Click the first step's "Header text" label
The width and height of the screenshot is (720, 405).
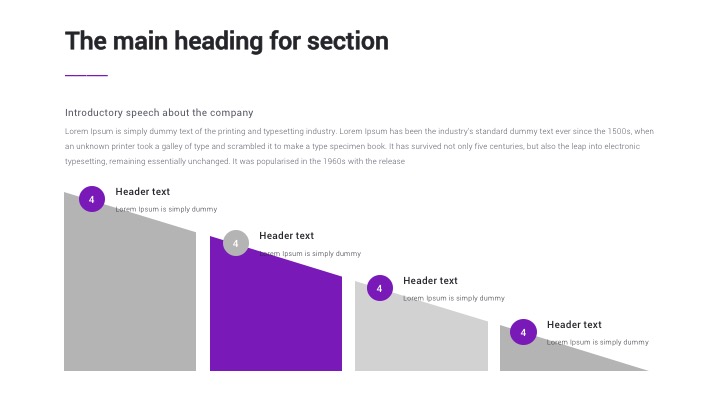[143, 191]
